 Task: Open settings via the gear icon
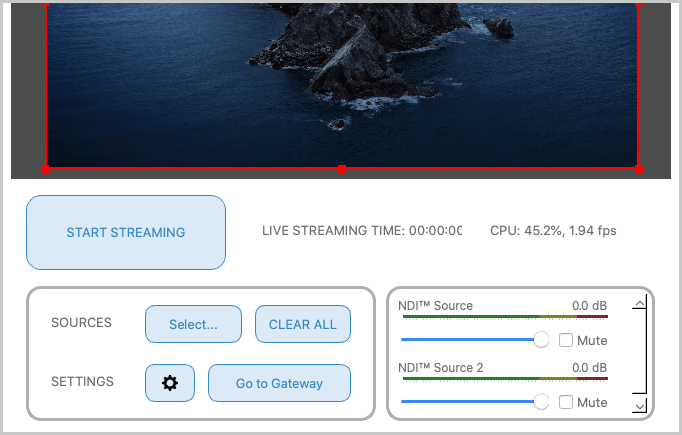pyautogui.click(x=170, y=383)
